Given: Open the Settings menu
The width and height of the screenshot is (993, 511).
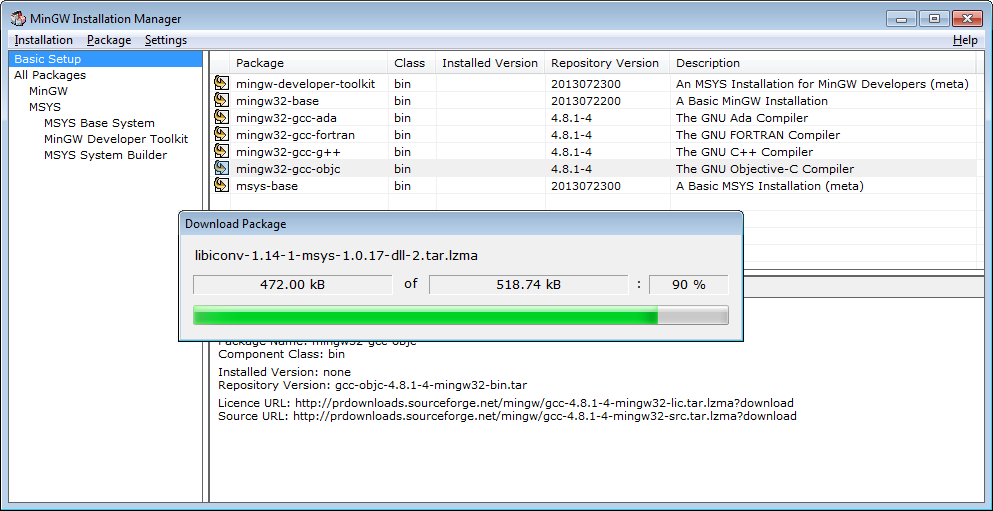Looking at the screenshot, I should pos(166,40).
